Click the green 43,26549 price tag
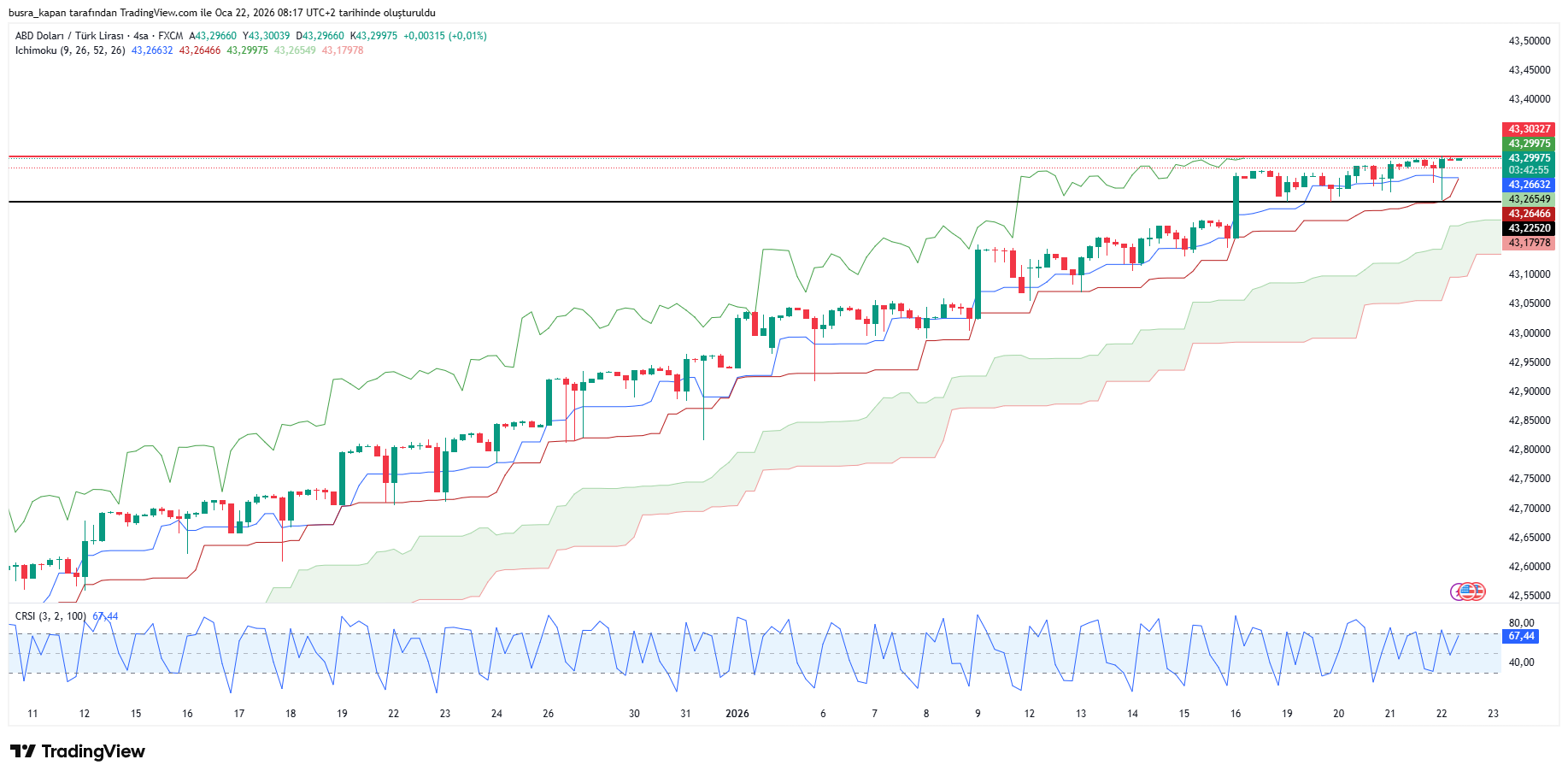Viewport: 1568px width, 777px height. point(1529,199)
